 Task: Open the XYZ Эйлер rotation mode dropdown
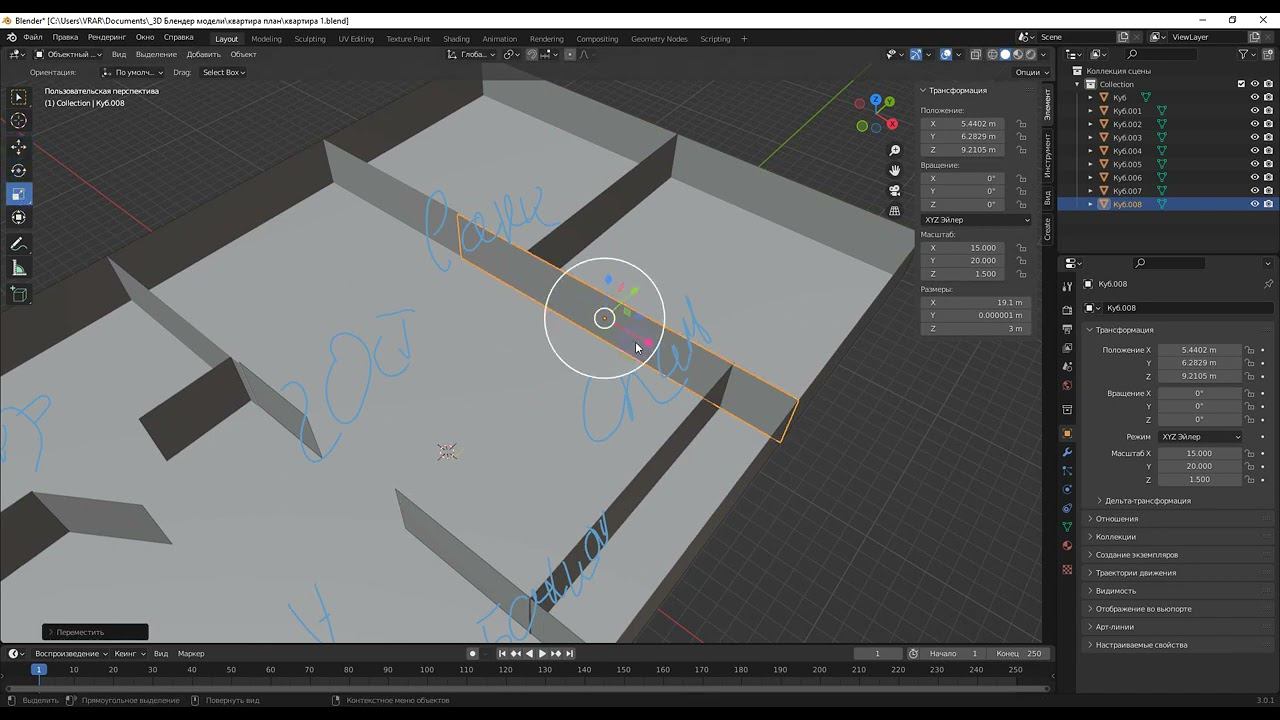[x=976, y=220]
